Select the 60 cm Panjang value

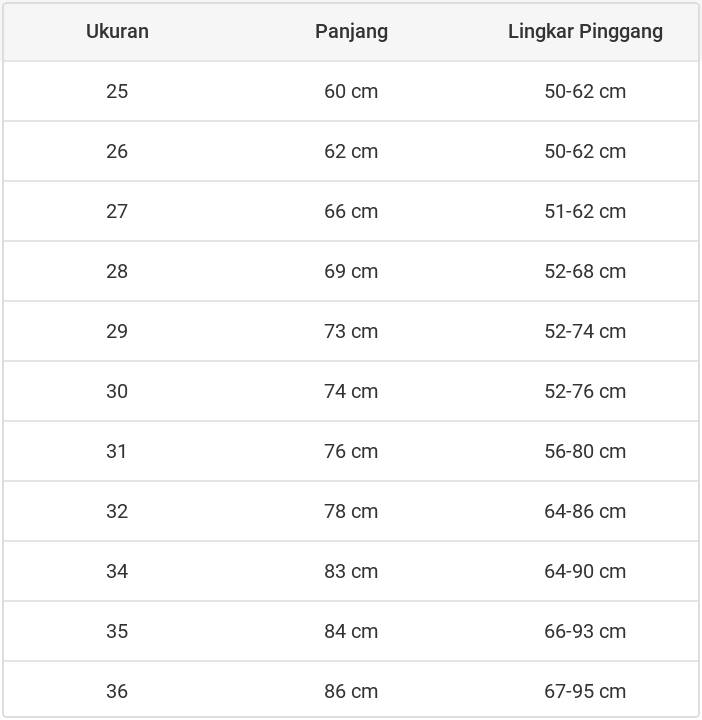(351, 91)
